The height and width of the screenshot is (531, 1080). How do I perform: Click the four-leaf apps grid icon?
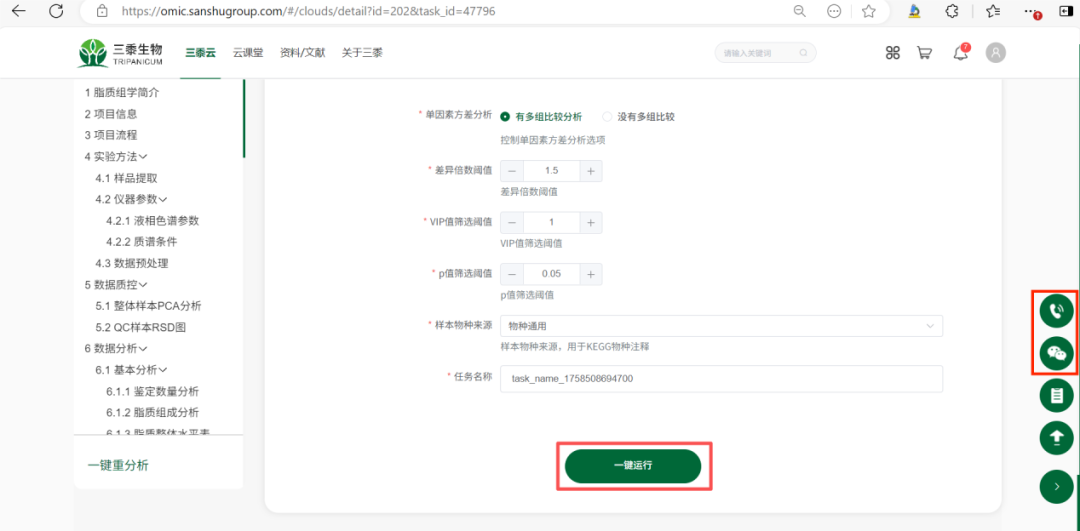click(x=893, y=53)
